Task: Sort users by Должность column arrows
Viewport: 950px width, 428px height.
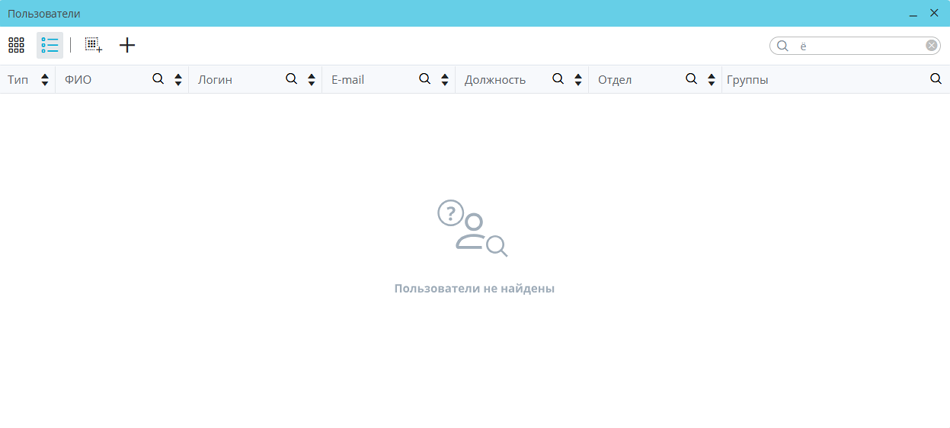Action: 578,80
